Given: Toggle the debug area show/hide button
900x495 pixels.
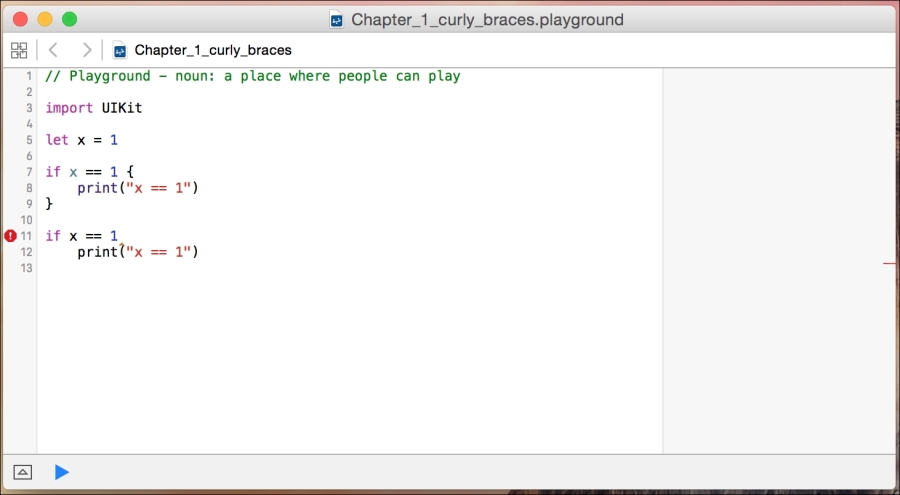Looking at the screenshot, I should click(x=22, y=472).
